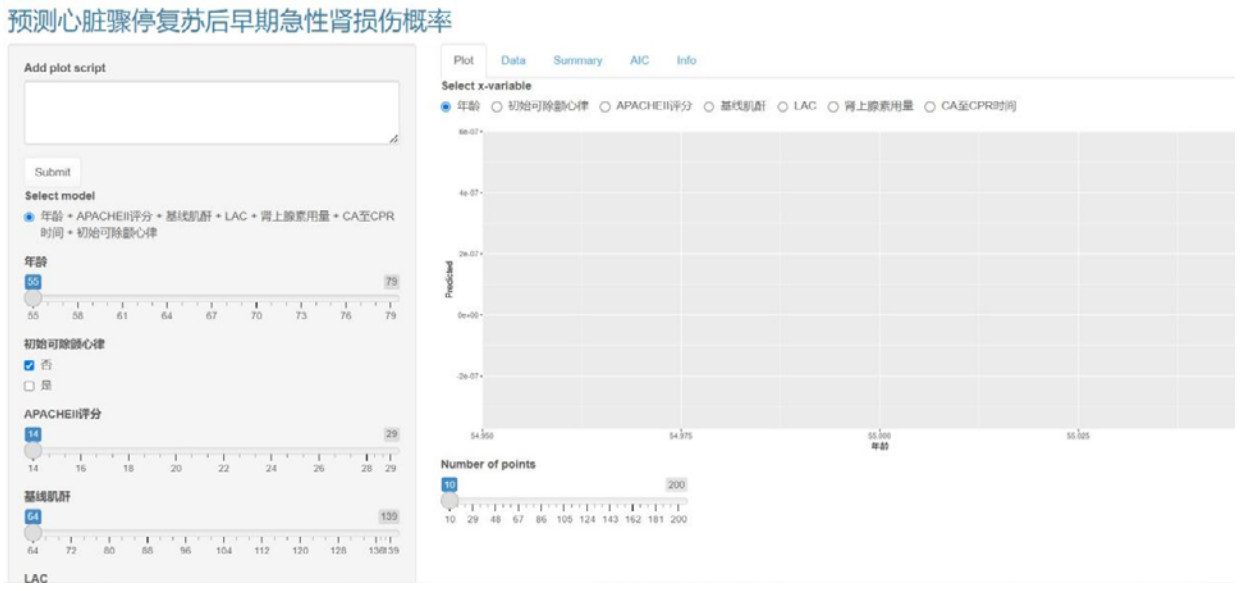Click the Number of points slider handle
Viewport: 1241px width, 591px height.
tap(450, 500)
